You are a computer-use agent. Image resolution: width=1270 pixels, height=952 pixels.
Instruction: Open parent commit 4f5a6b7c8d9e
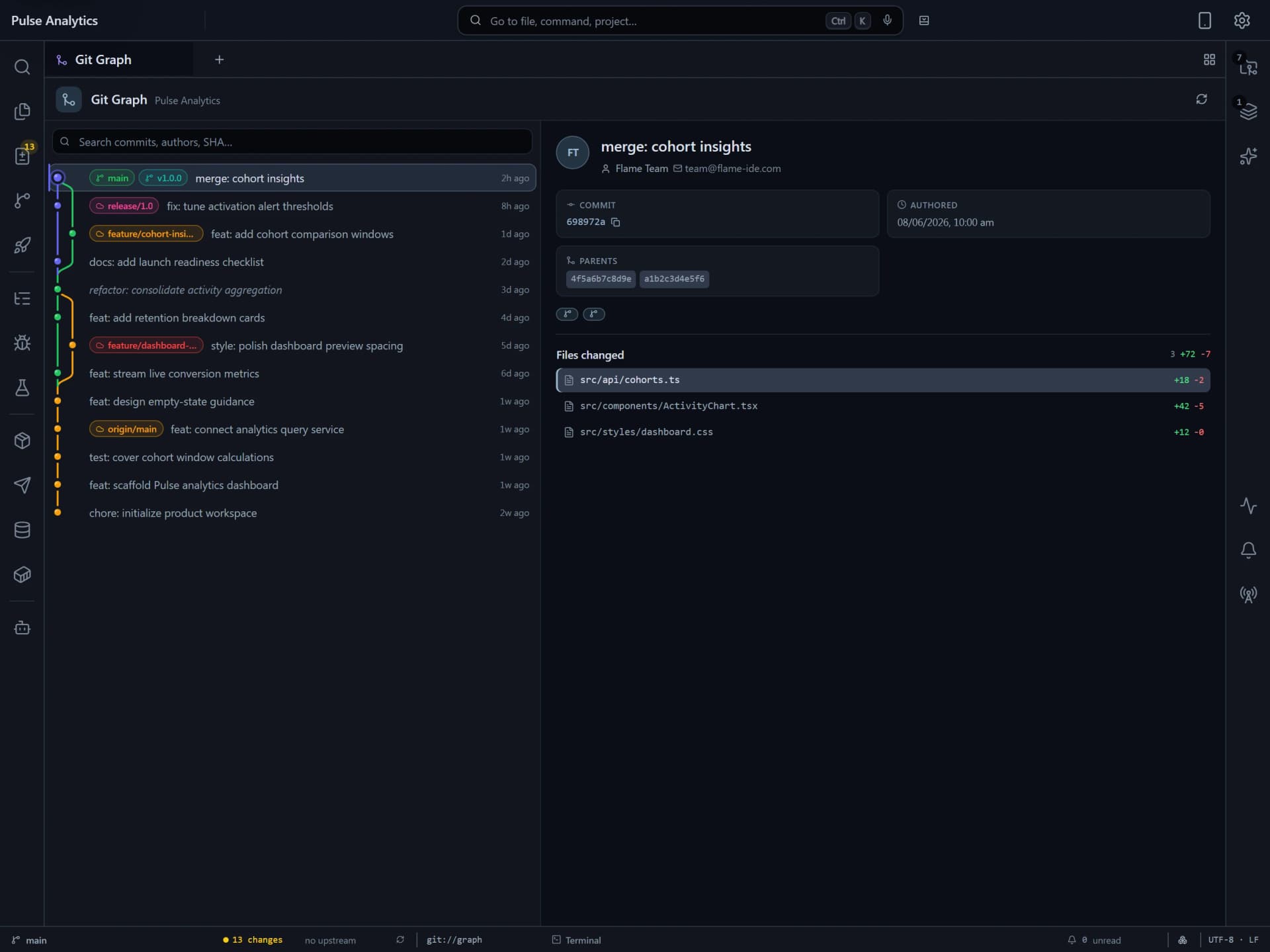click(x=601, y=279)
